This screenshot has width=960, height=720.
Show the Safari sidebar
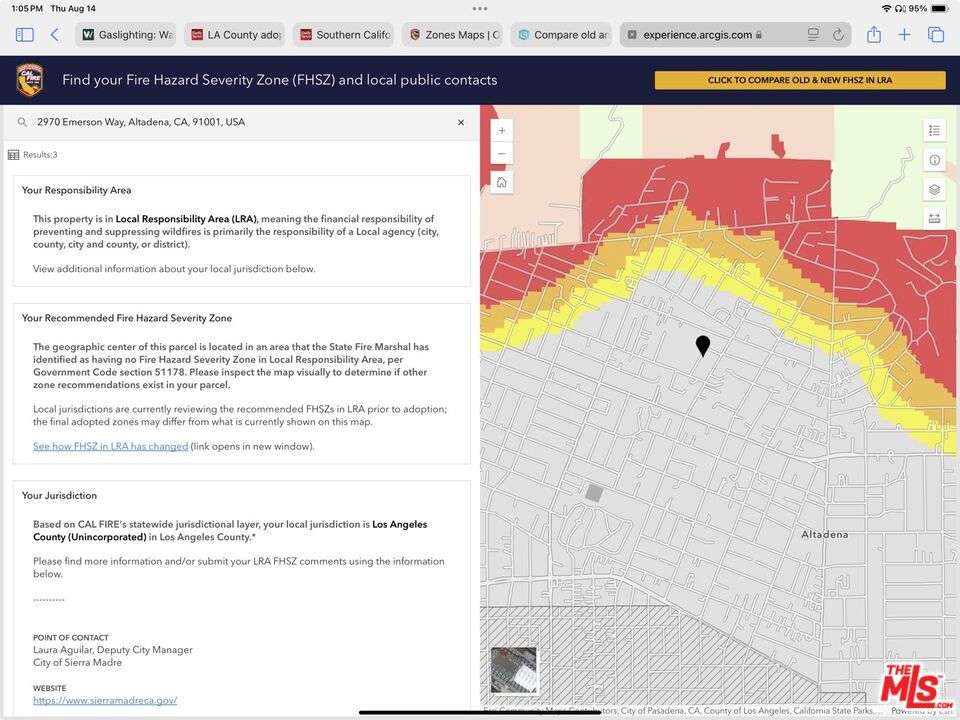click(x=25, y=35)
